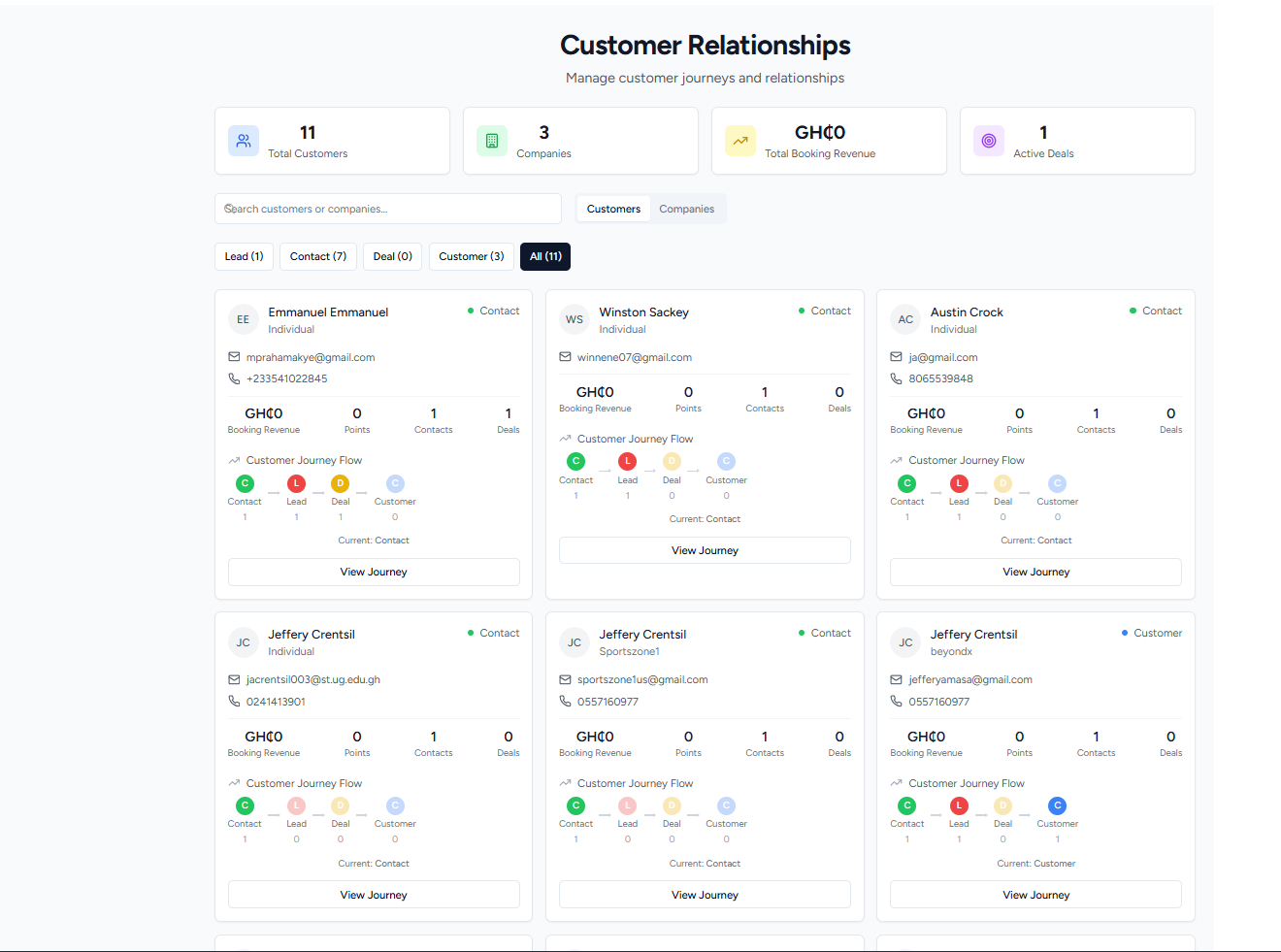
Task: Select the Customers tab
Action: click(613, 209)
